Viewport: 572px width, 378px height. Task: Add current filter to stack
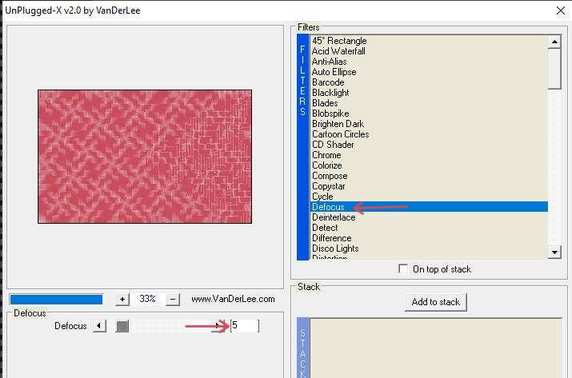(436, 302)
